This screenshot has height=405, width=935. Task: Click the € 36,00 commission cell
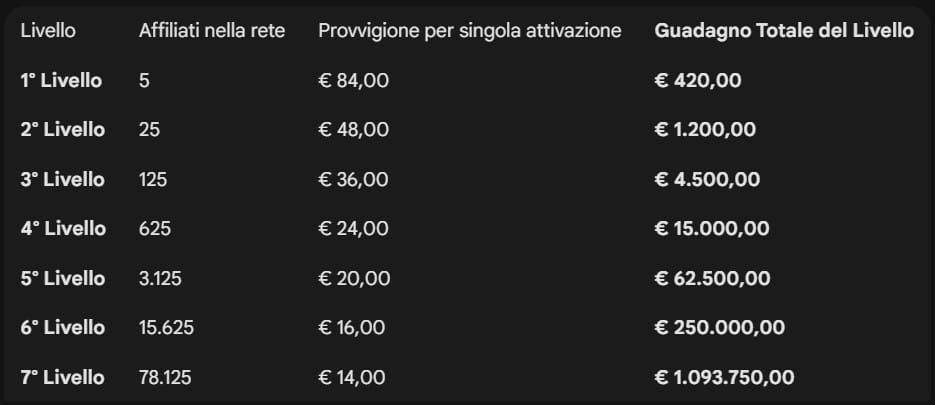point(353,180)
